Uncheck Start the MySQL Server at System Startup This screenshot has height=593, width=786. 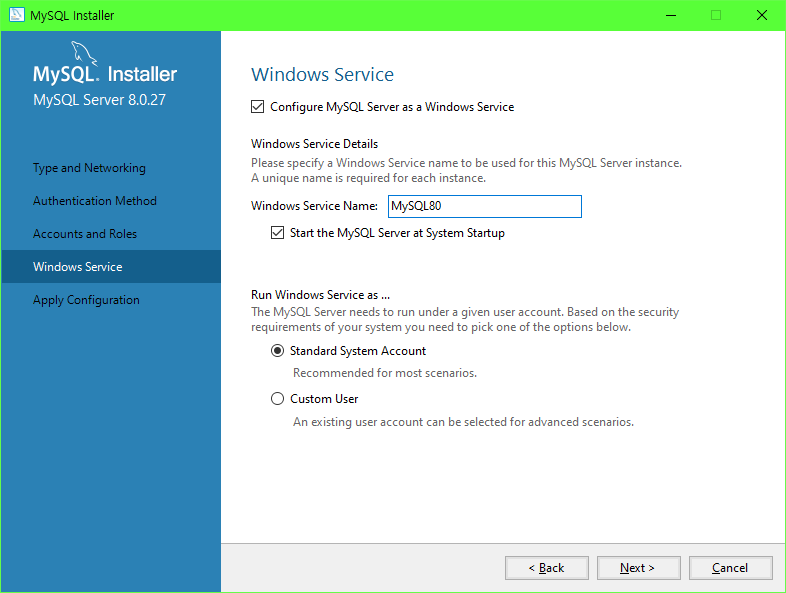tap(277, 233)
